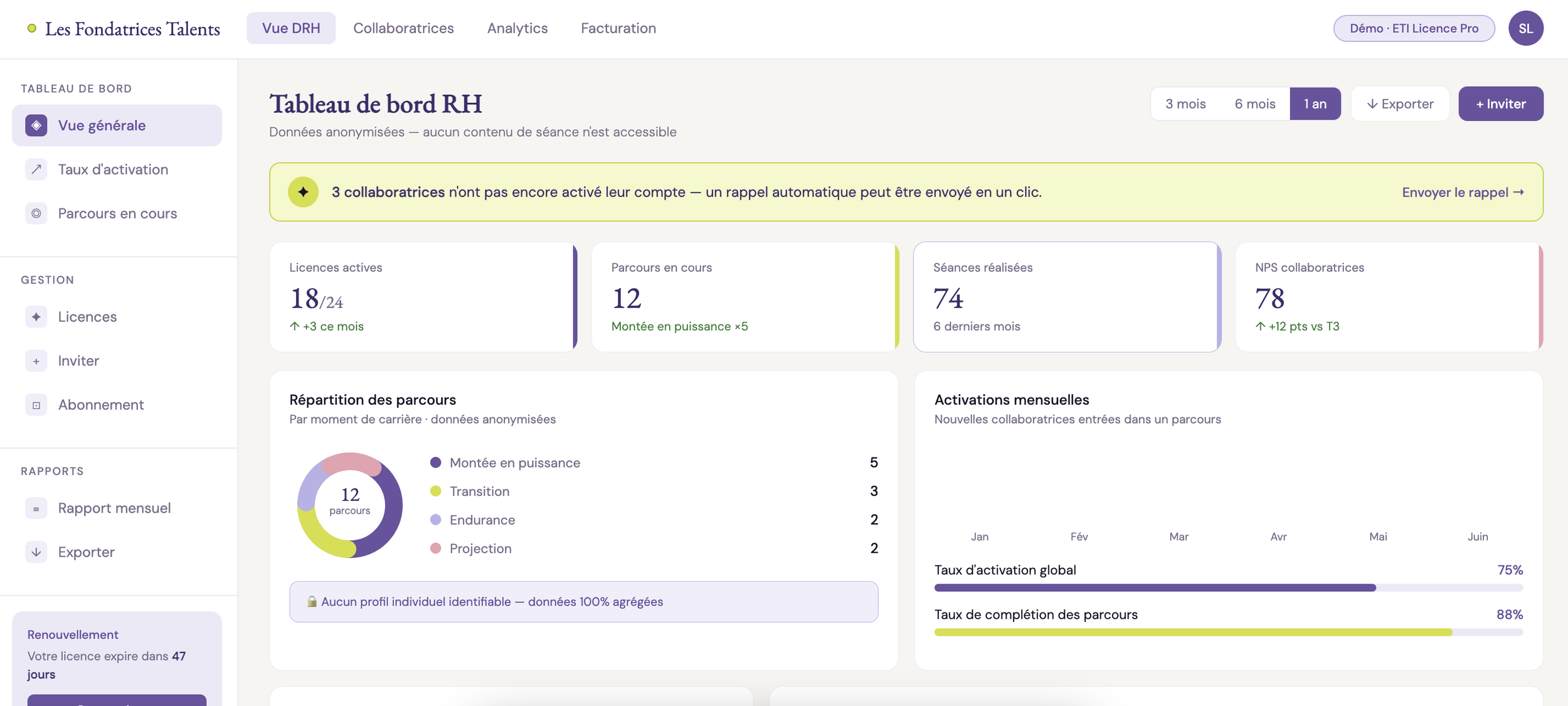Click the Endurance lavender legend dot
The width and height of the screenshot is (1568, 706).
[x=435, y=520]
